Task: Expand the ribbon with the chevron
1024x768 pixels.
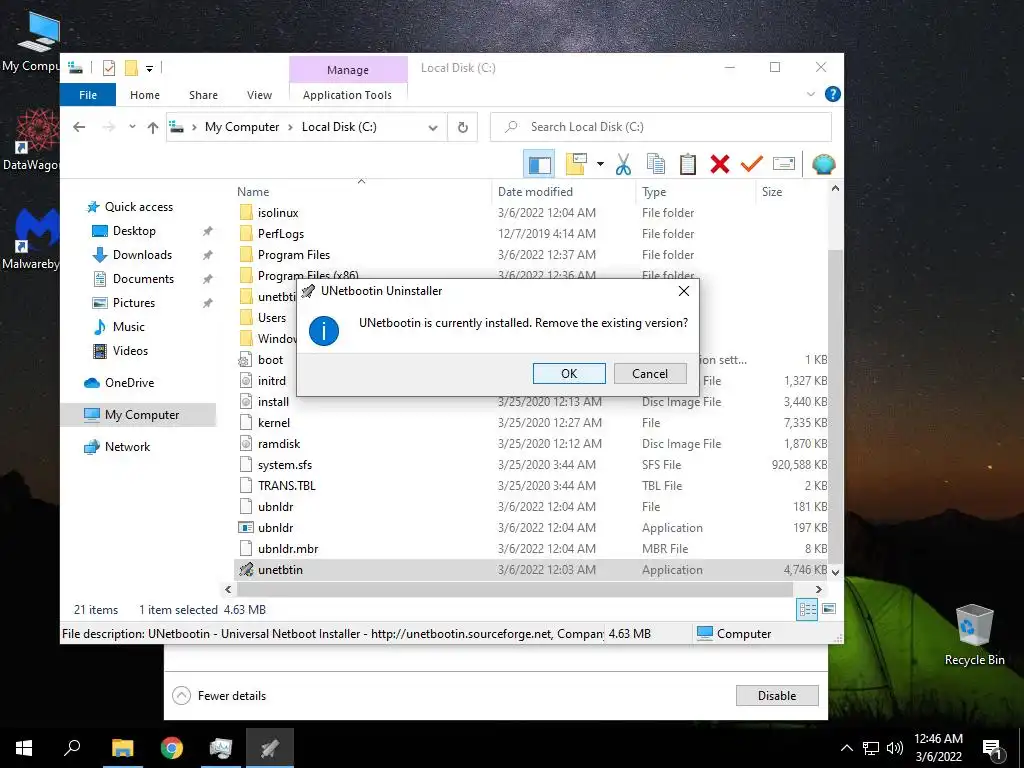Action: tap(810, 94)
